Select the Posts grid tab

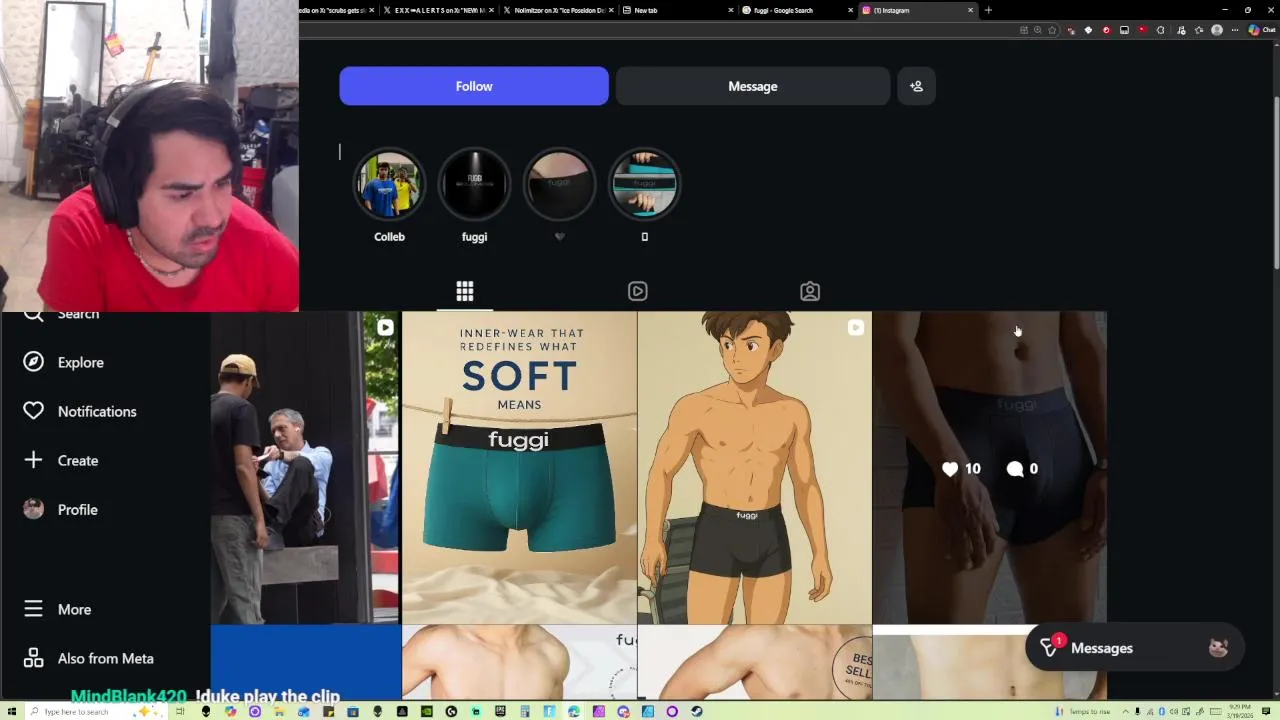coord(465,291)
